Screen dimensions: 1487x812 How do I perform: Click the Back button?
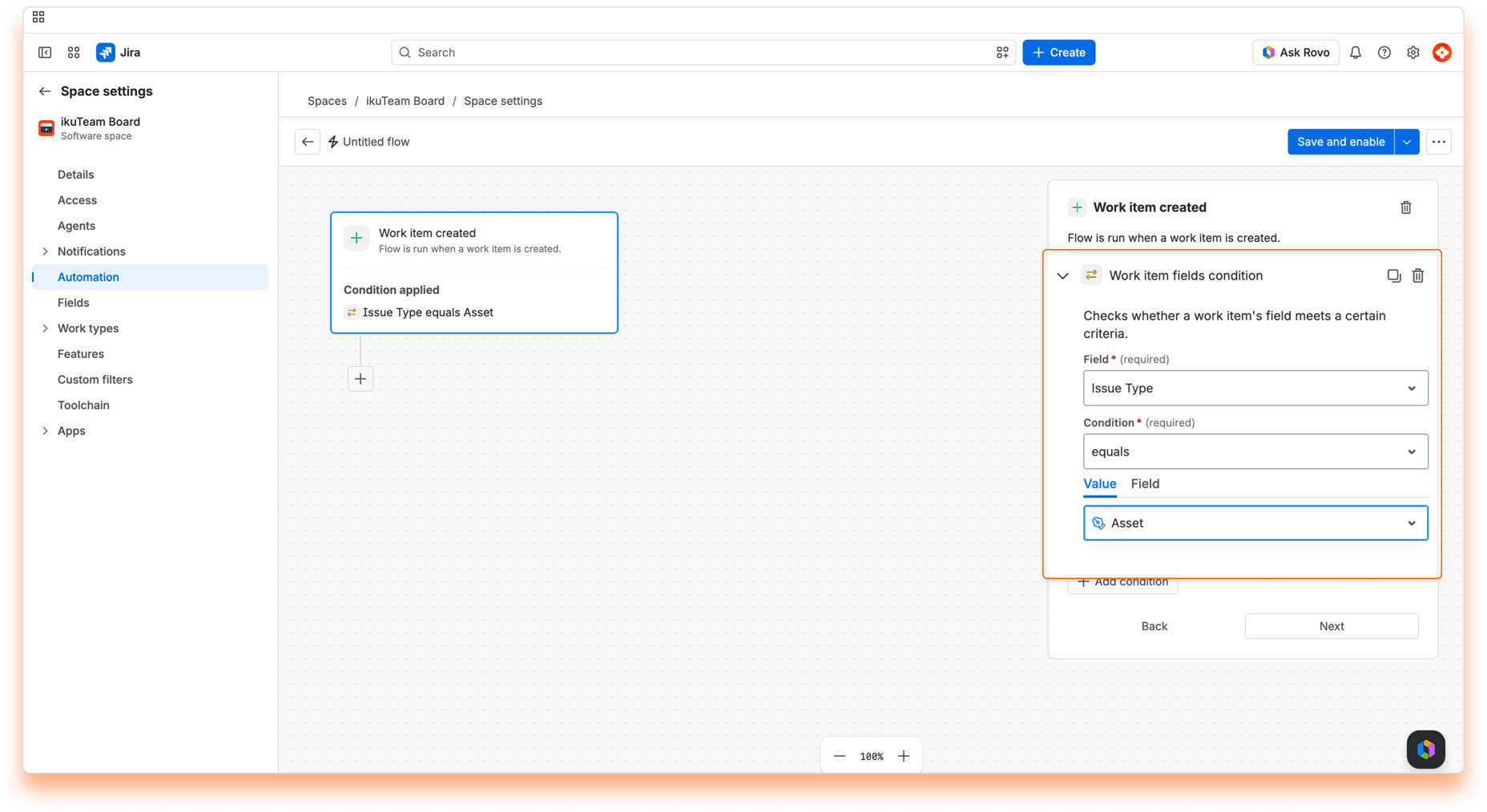(1154, 626)
